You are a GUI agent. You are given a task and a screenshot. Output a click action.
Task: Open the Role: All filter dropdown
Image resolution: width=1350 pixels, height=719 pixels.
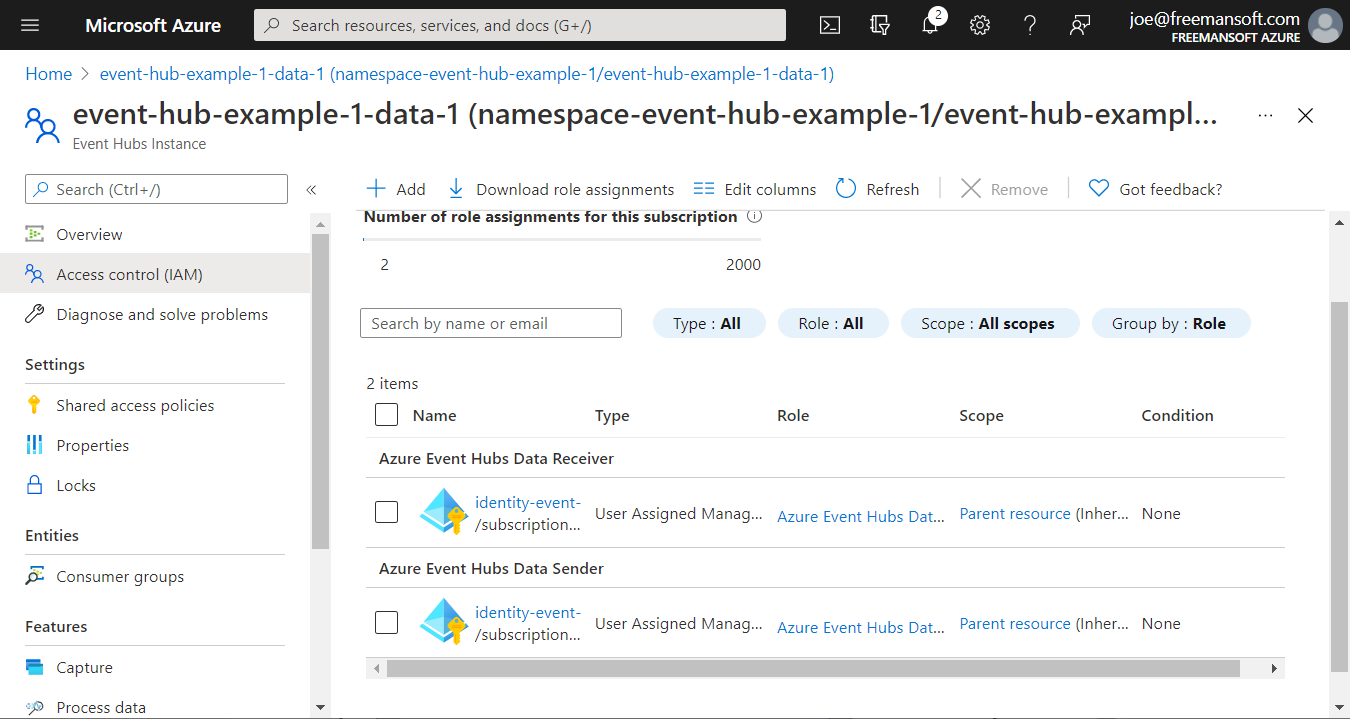[833, 322]
